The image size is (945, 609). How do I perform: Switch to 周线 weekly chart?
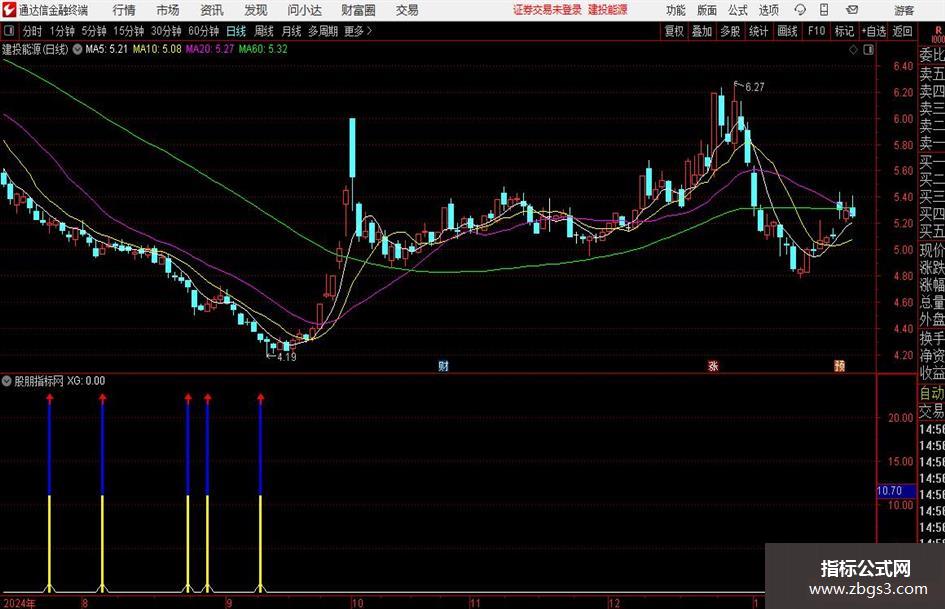point(264,31)
